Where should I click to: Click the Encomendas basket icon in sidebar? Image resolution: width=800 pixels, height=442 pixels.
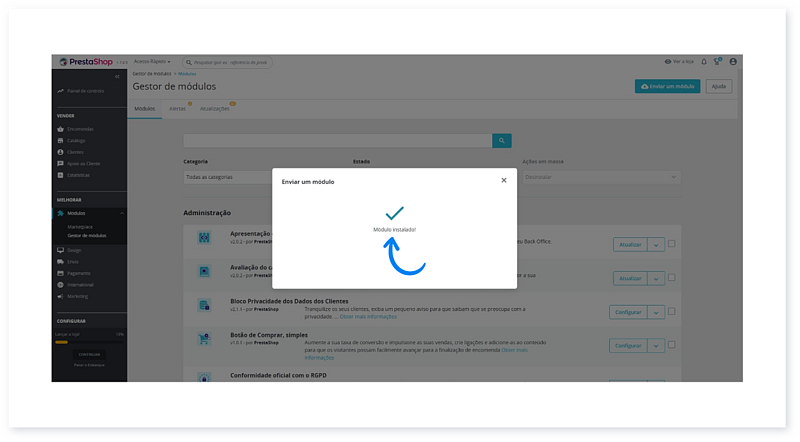pos(61,129)
